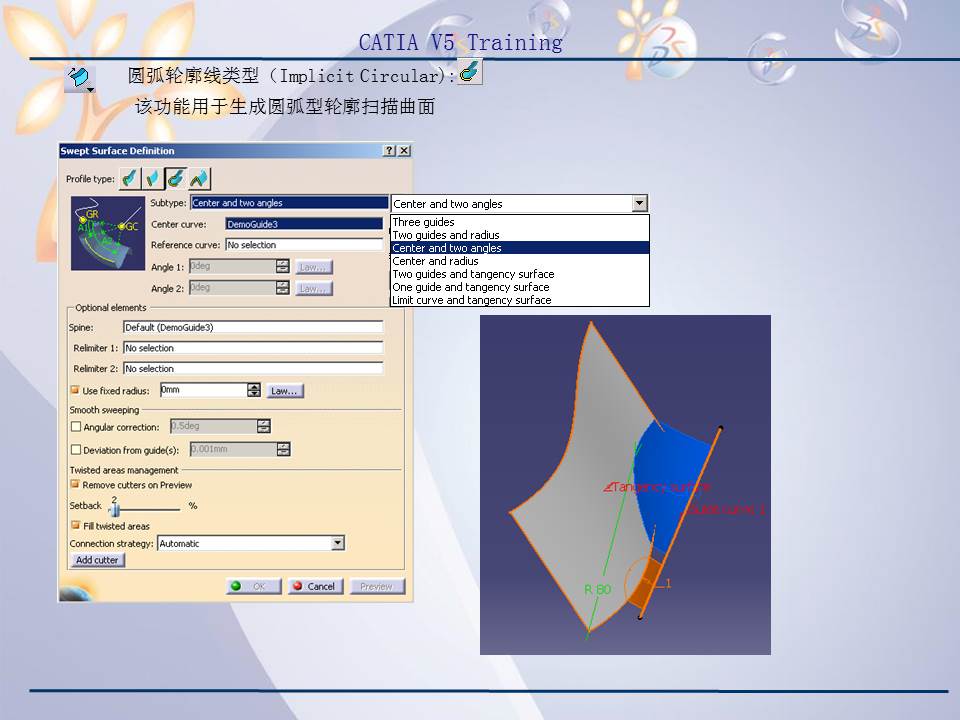Click the sweep tool icon beside Implicit Circular text
960x720 pixels.
[468, 71]
